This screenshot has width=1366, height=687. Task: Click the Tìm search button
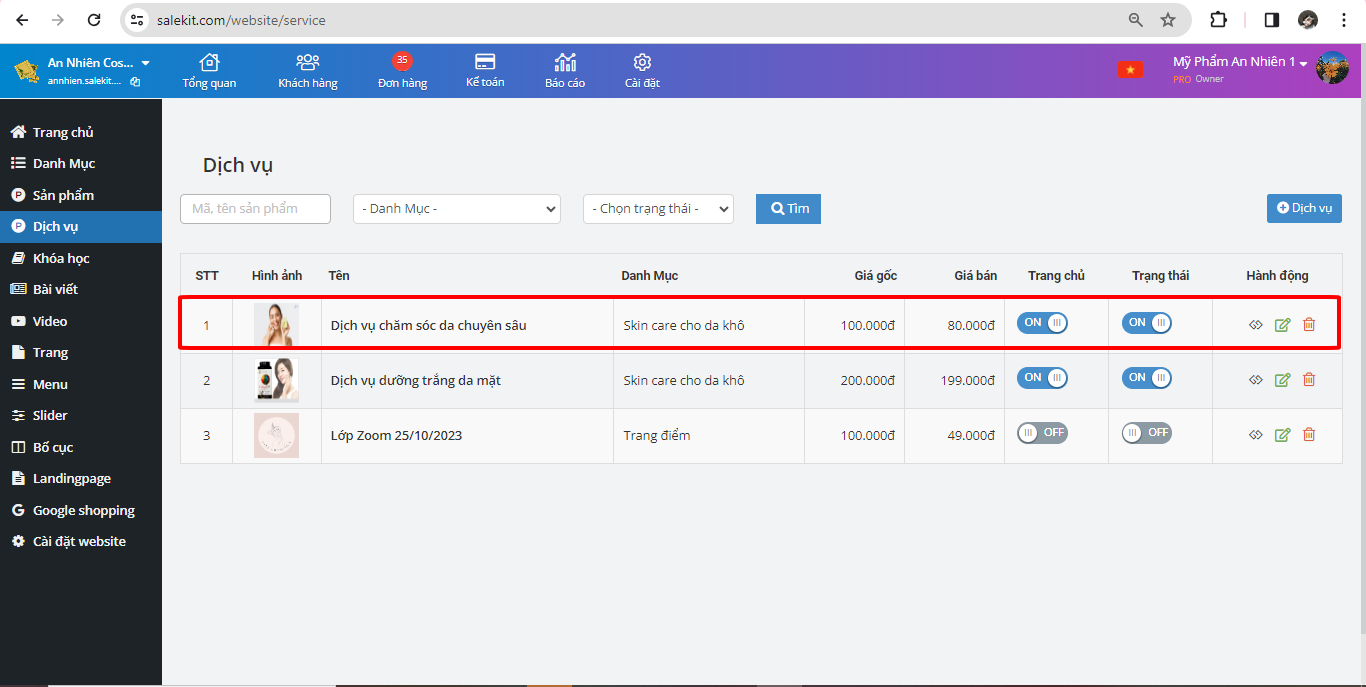pos(788,209)
